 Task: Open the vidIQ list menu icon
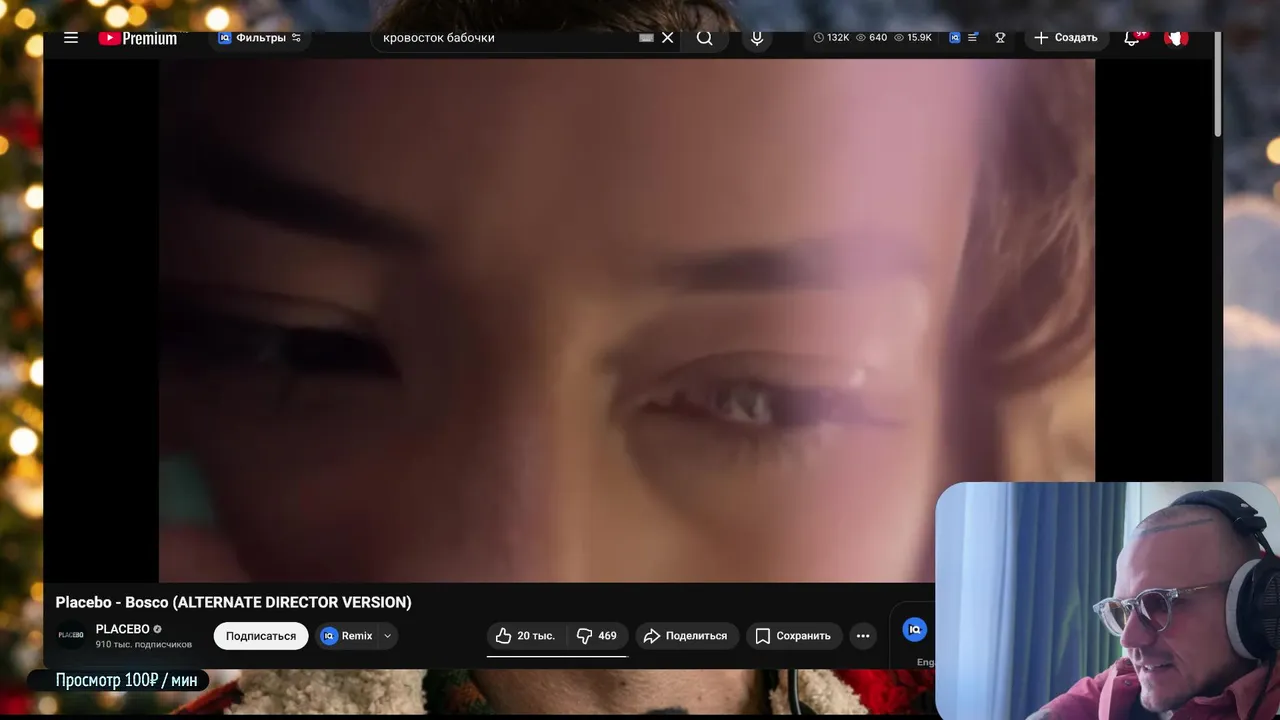pyautogui.click(x=973, y=38)
